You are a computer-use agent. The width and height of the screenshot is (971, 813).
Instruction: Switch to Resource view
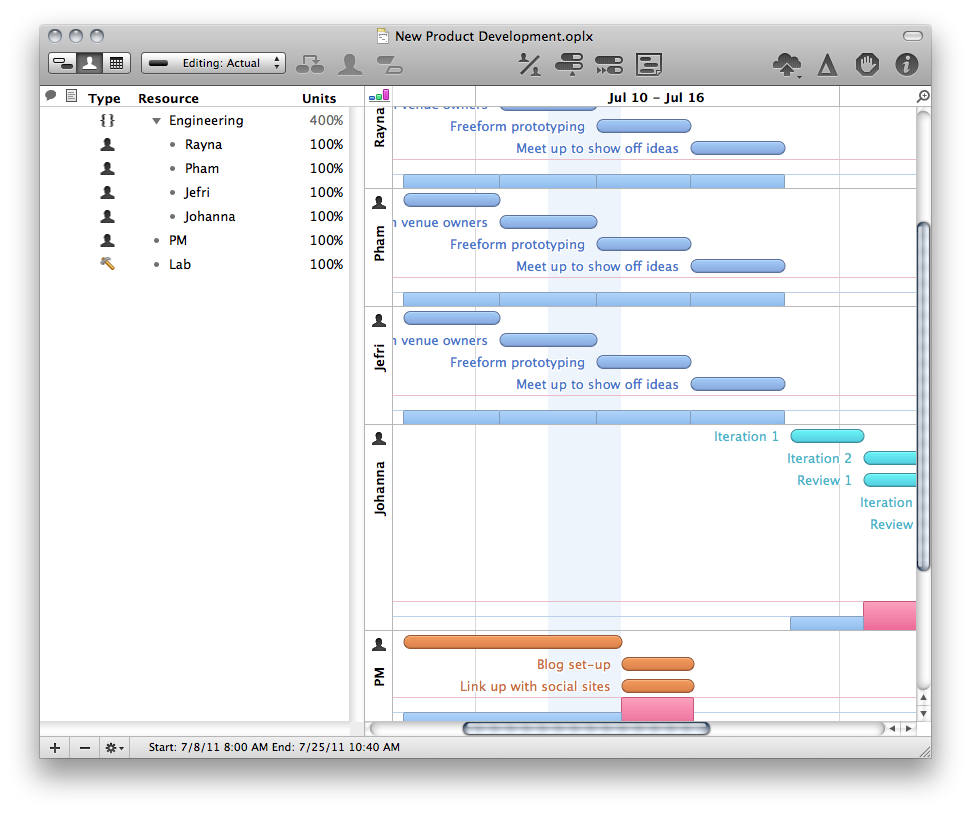89,63
